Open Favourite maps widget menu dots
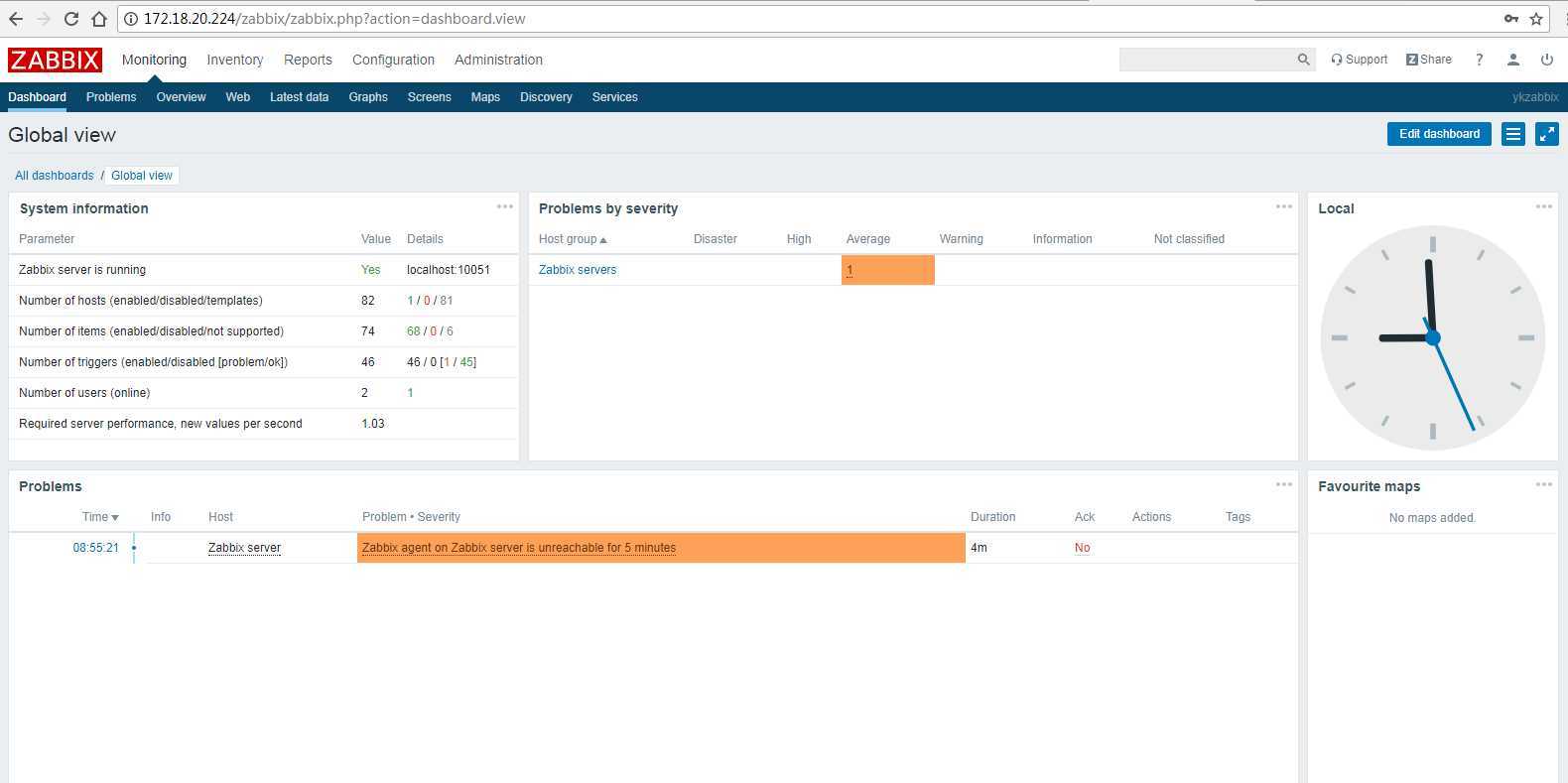1568x783 pixels. [x=1544, y=485]
